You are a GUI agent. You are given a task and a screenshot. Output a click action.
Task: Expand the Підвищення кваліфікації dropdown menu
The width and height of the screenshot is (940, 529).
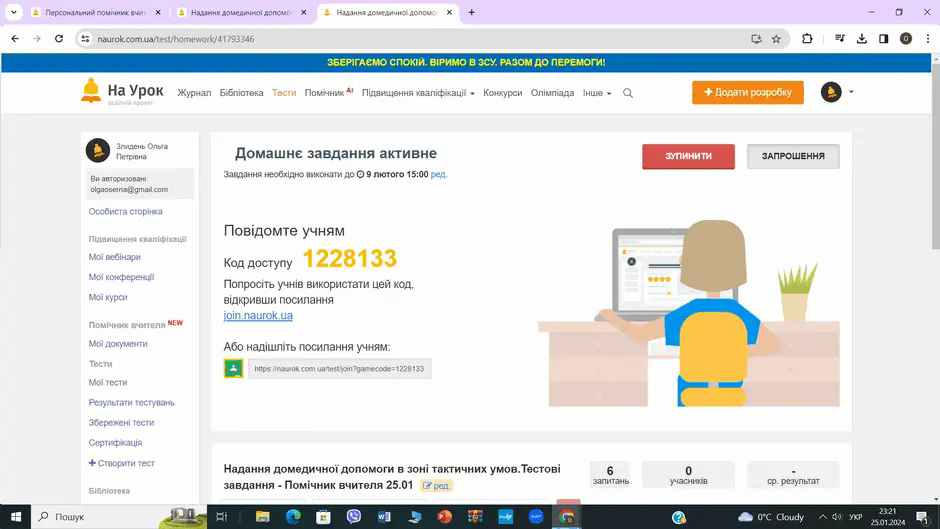coord(418,93)
